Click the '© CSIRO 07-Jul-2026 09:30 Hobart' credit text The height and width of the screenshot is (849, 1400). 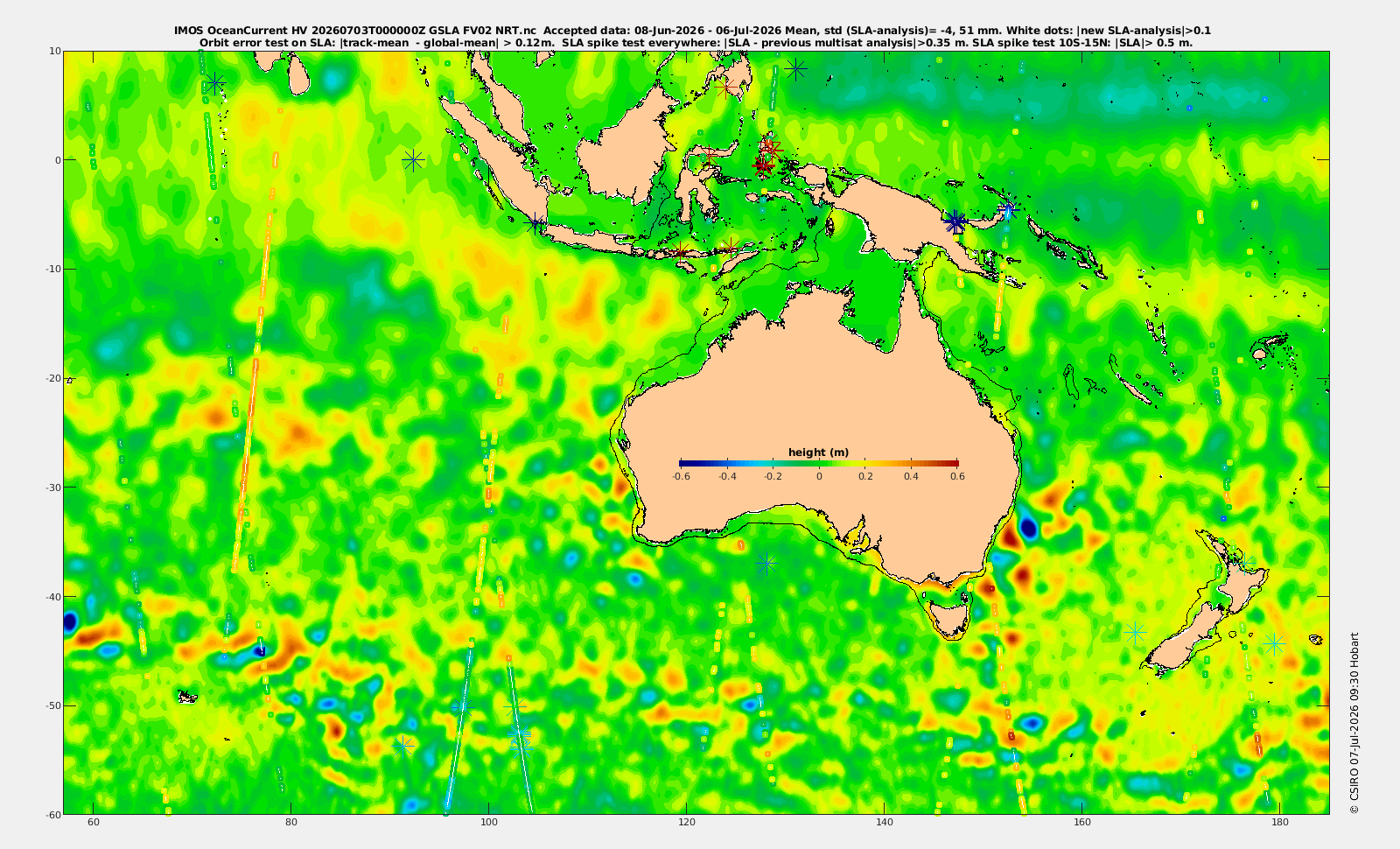(x=1354, y=723)
